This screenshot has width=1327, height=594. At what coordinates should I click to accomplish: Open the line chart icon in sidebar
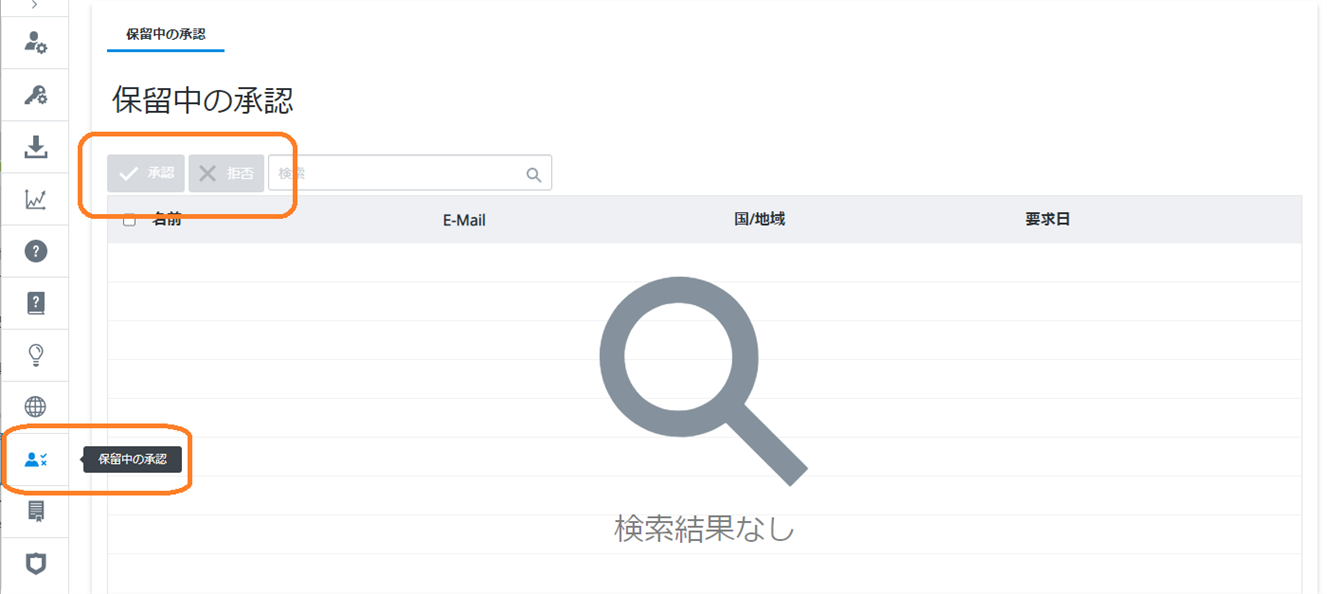35,199
